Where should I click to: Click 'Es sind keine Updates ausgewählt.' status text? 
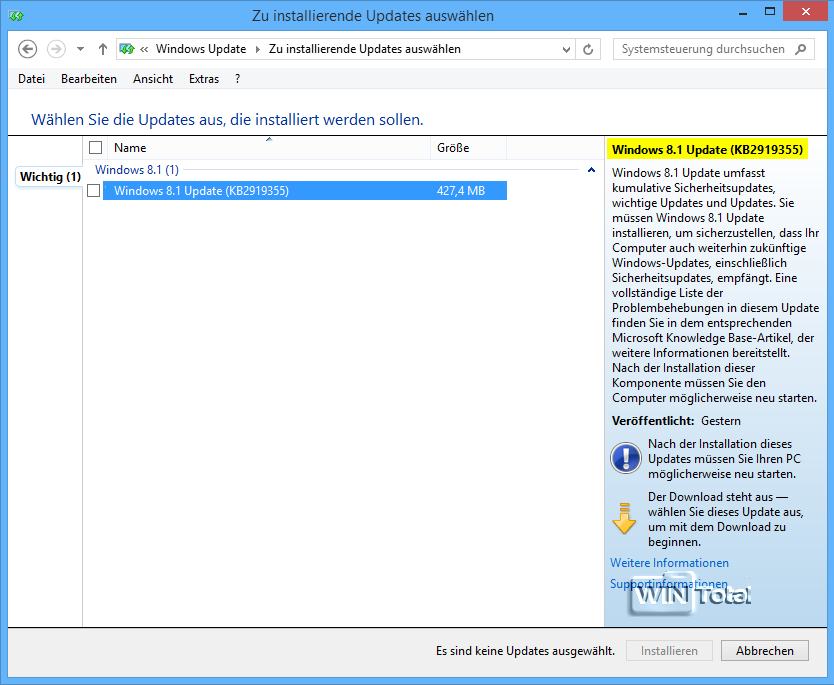pos(525,650)
